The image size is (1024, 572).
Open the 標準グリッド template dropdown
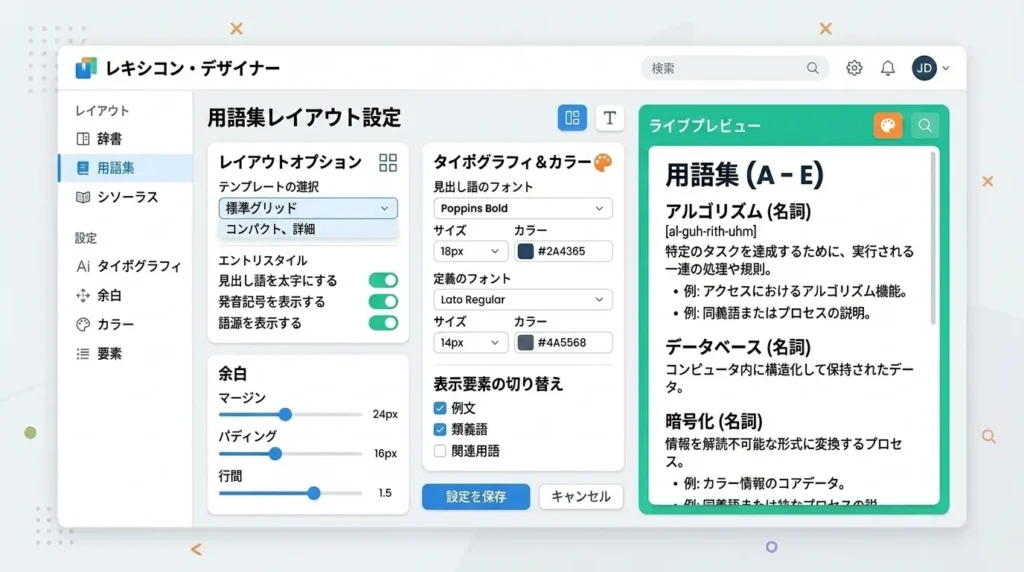[308, 208]
